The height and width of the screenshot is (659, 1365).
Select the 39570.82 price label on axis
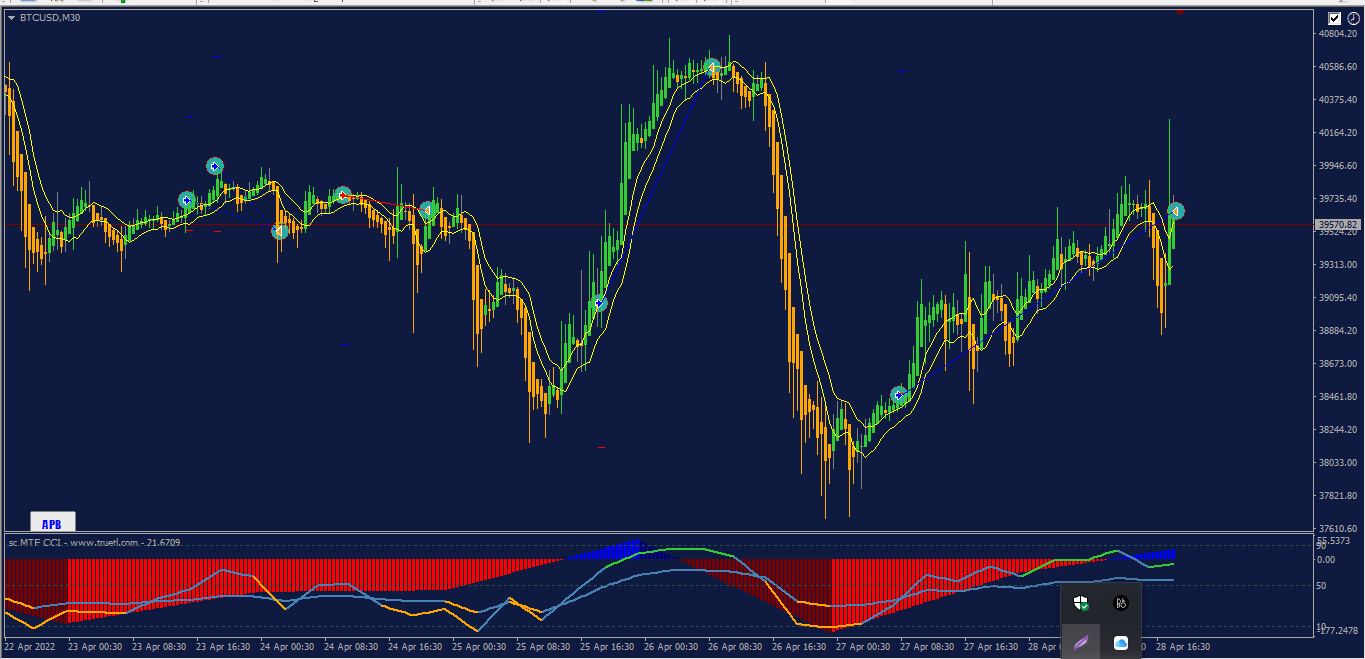click(1338, 225)
